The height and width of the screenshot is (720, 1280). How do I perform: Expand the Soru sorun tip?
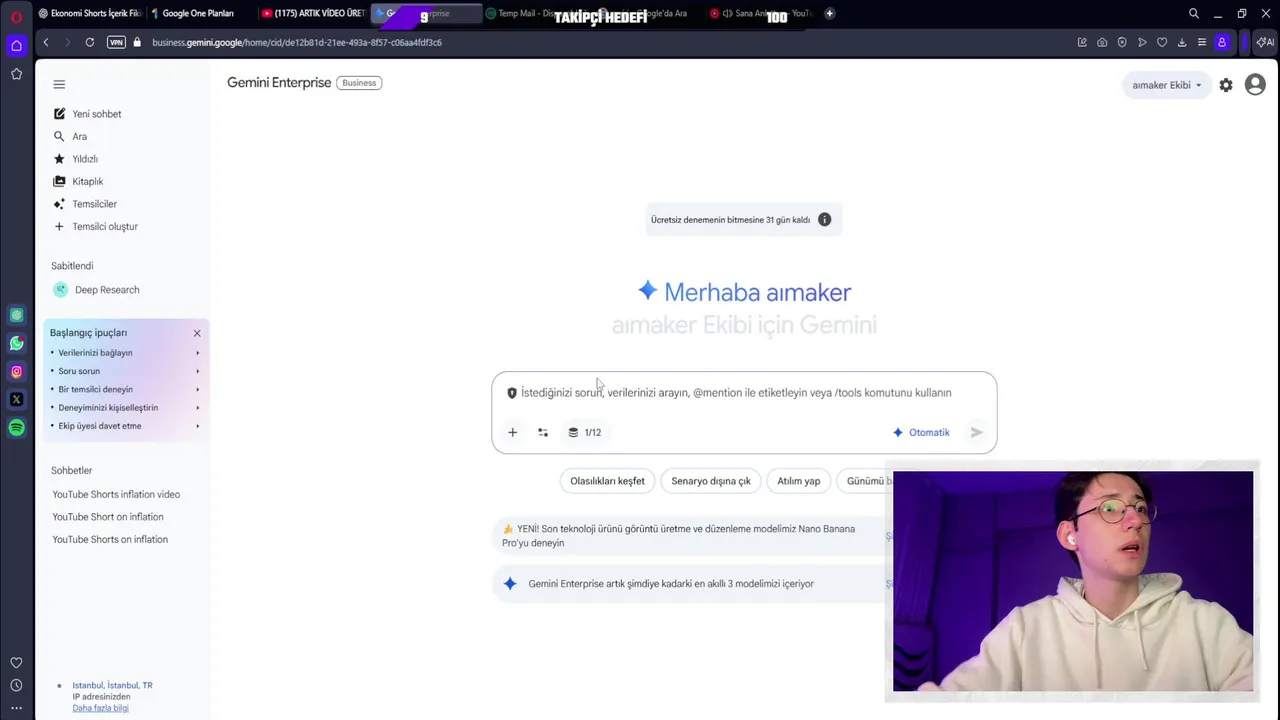coord(125,371)
